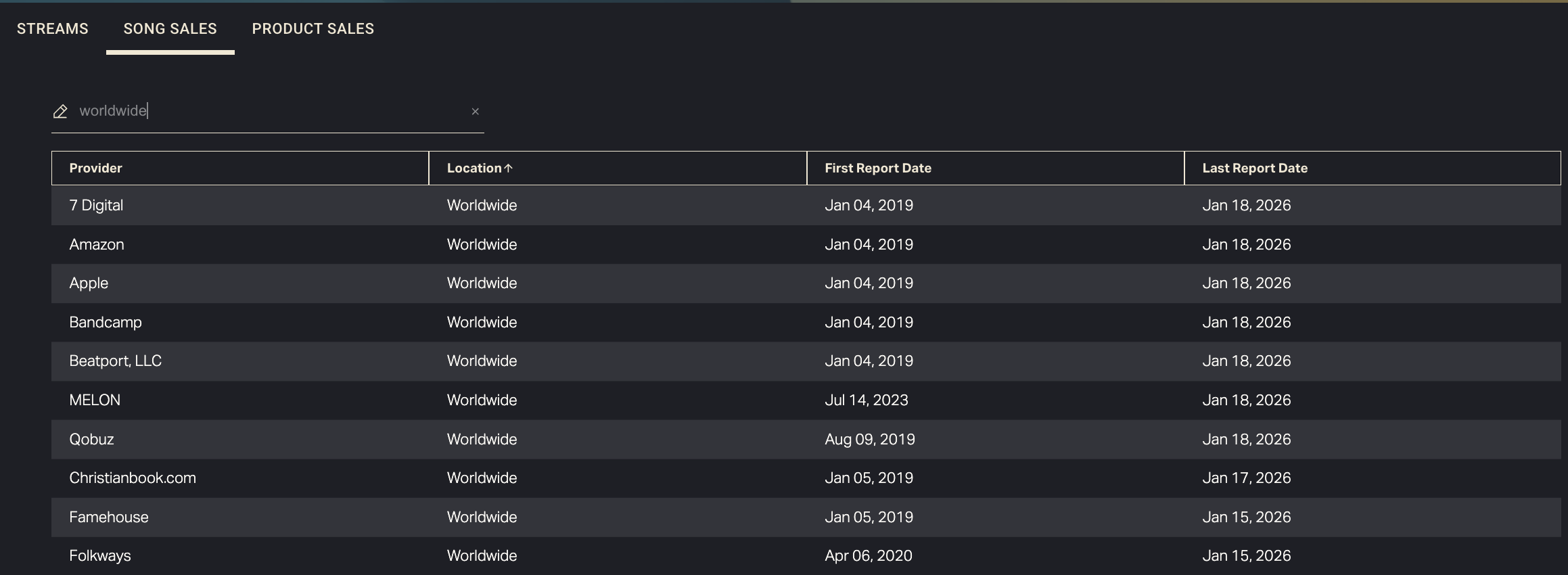Sort by the Provider column header
Image resolution: width=1568 pixels, height=575 pixels.
(95, 168)
